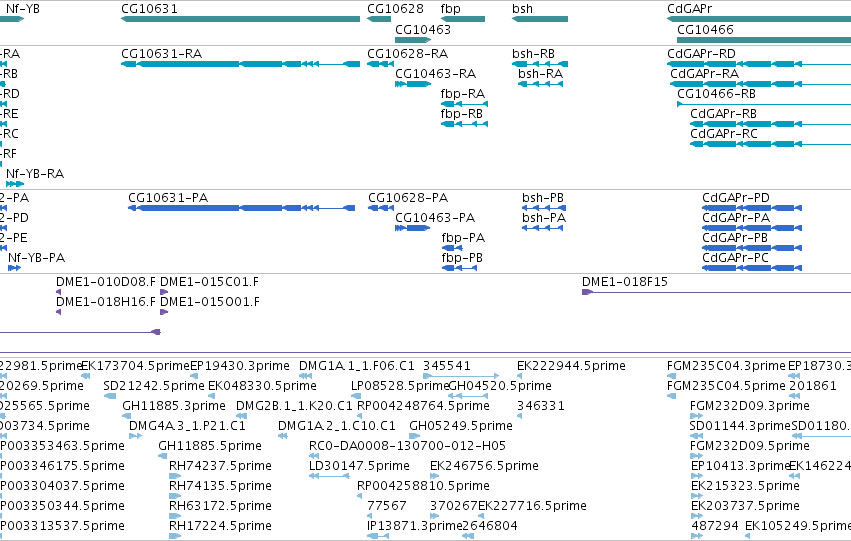Select the CdGAPr gene label
851x541 pixels.
coord(689,9)
